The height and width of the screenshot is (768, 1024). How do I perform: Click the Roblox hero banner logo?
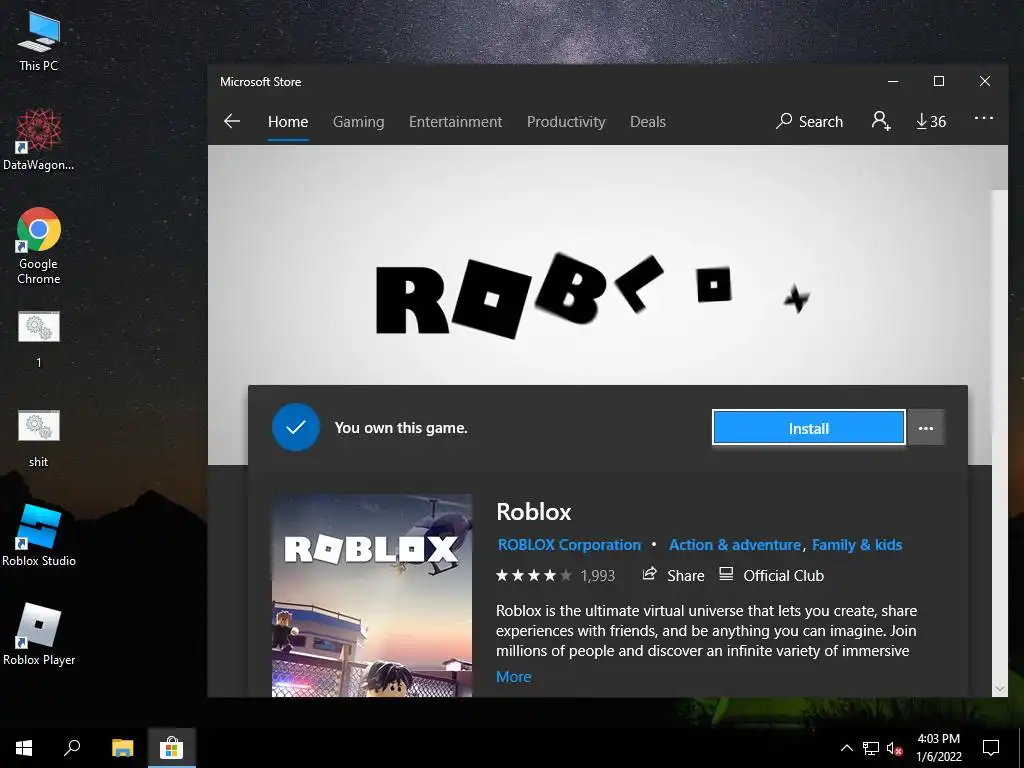pyautogui.click(x=591, y=295)
